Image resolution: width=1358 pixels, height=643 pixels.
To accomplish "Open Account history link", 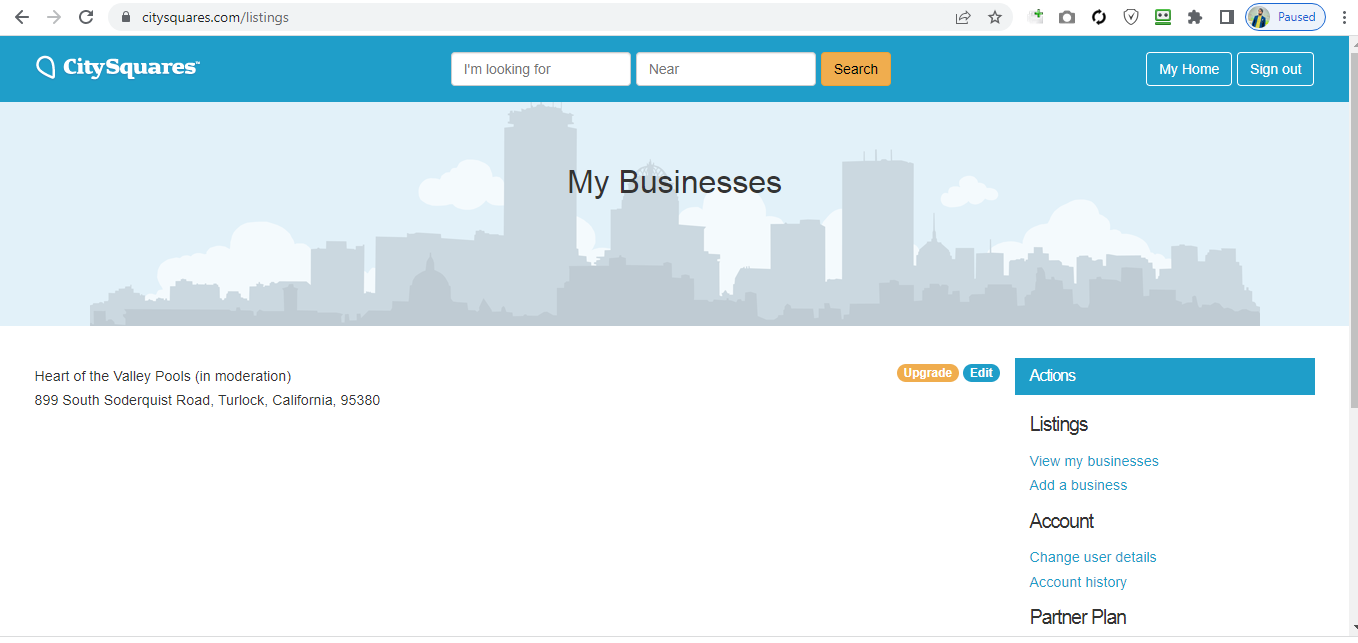I will pyautogui.click(x=1078, y=582).
